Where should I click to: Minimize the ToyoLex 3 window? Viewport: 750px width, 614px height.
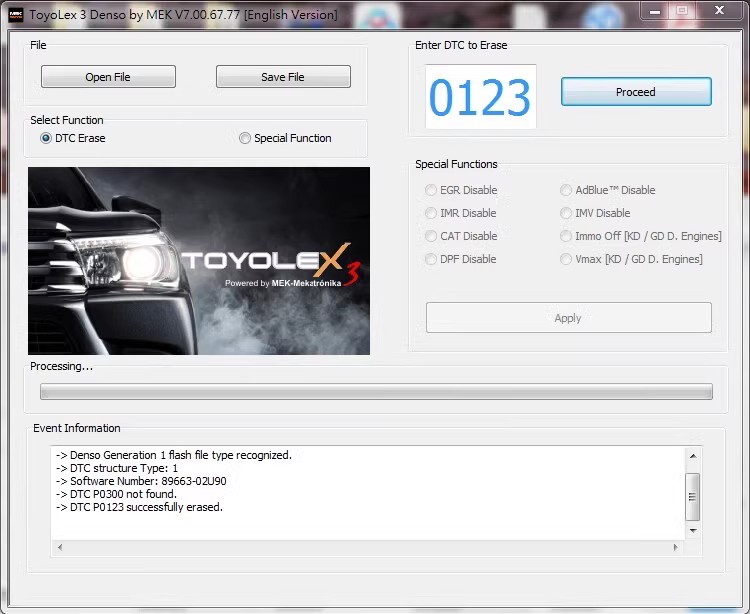point(655,11)
